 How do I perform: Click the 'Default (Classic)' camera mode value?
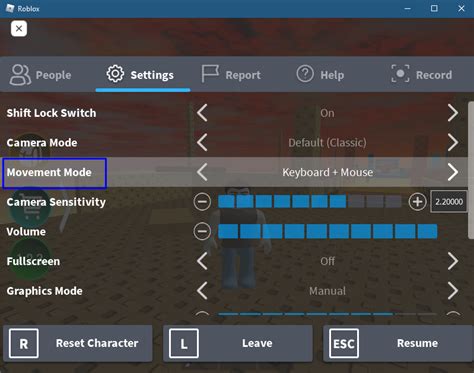tap(327, 143)
